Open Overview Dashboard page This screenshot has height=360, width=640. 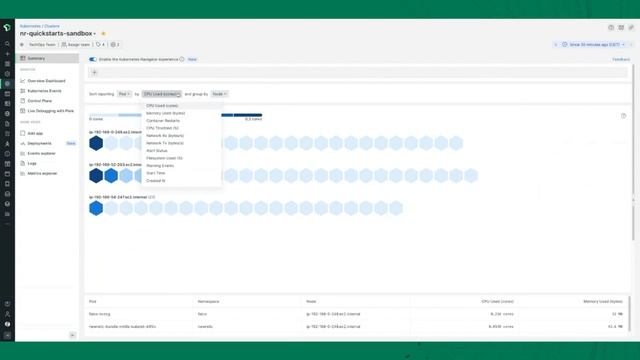47,81
